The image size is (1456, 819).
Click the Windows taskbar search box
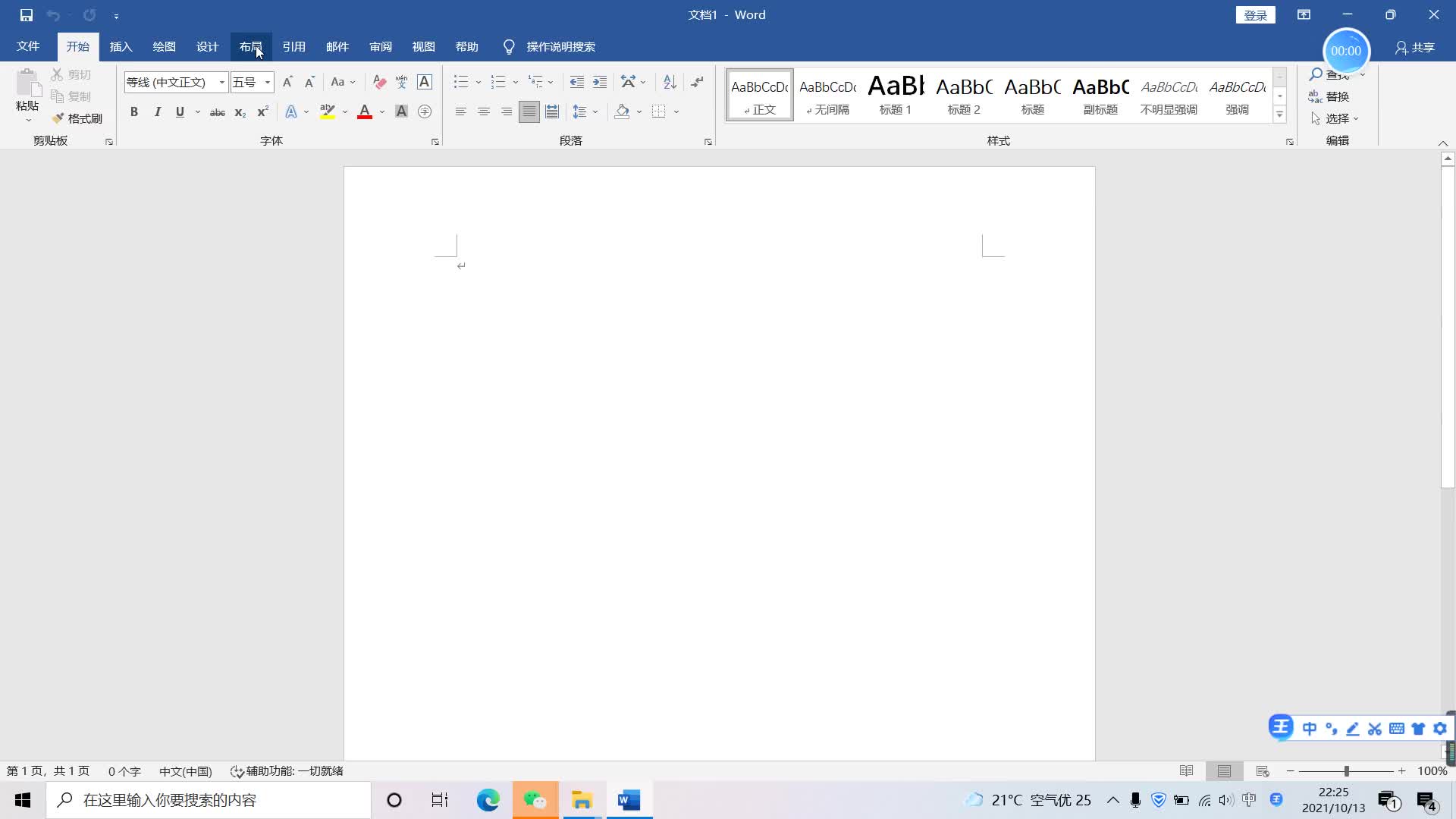209,800
